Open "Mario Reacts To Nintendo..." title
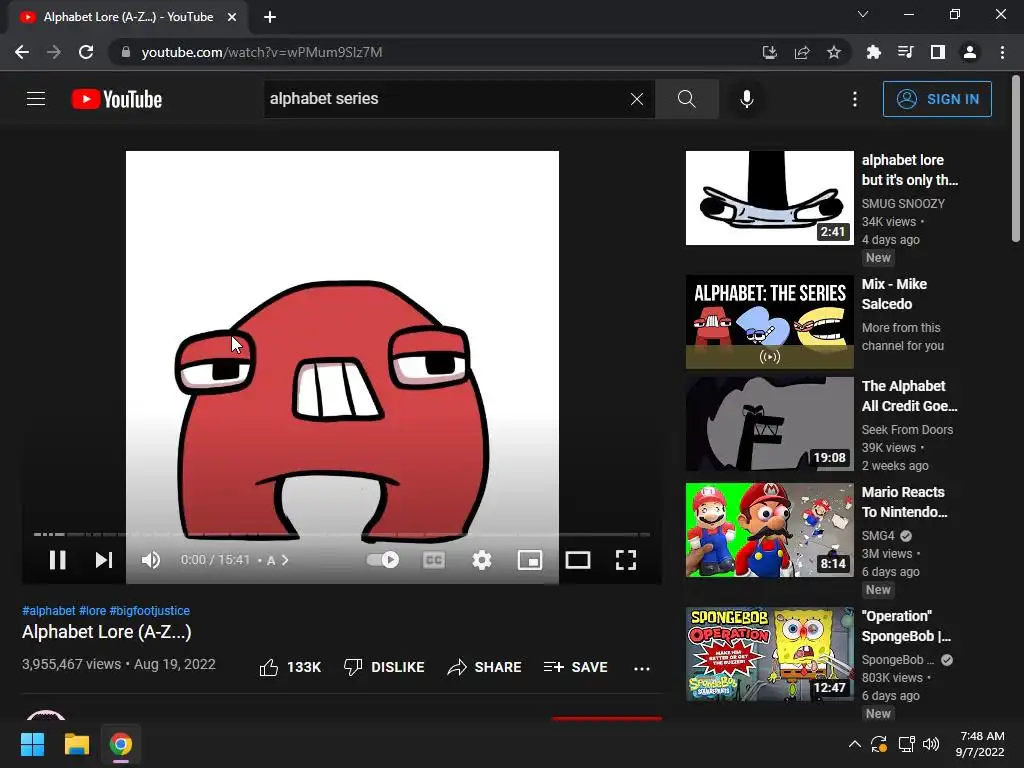This screenshot has width=1024, height=768. 904,502
